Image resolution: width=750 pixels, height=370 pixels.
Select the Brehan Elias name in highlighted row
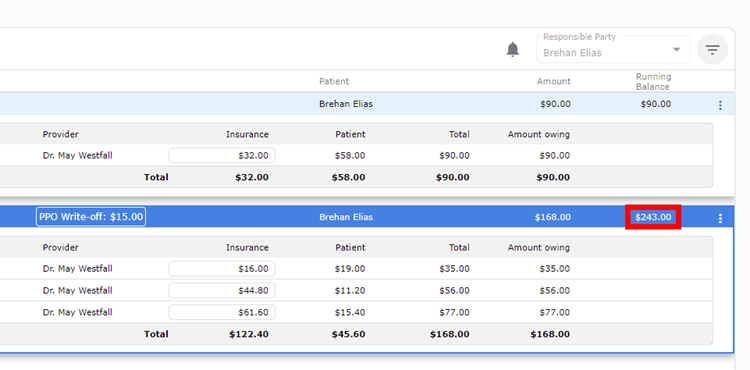click(x=346, y=217)
